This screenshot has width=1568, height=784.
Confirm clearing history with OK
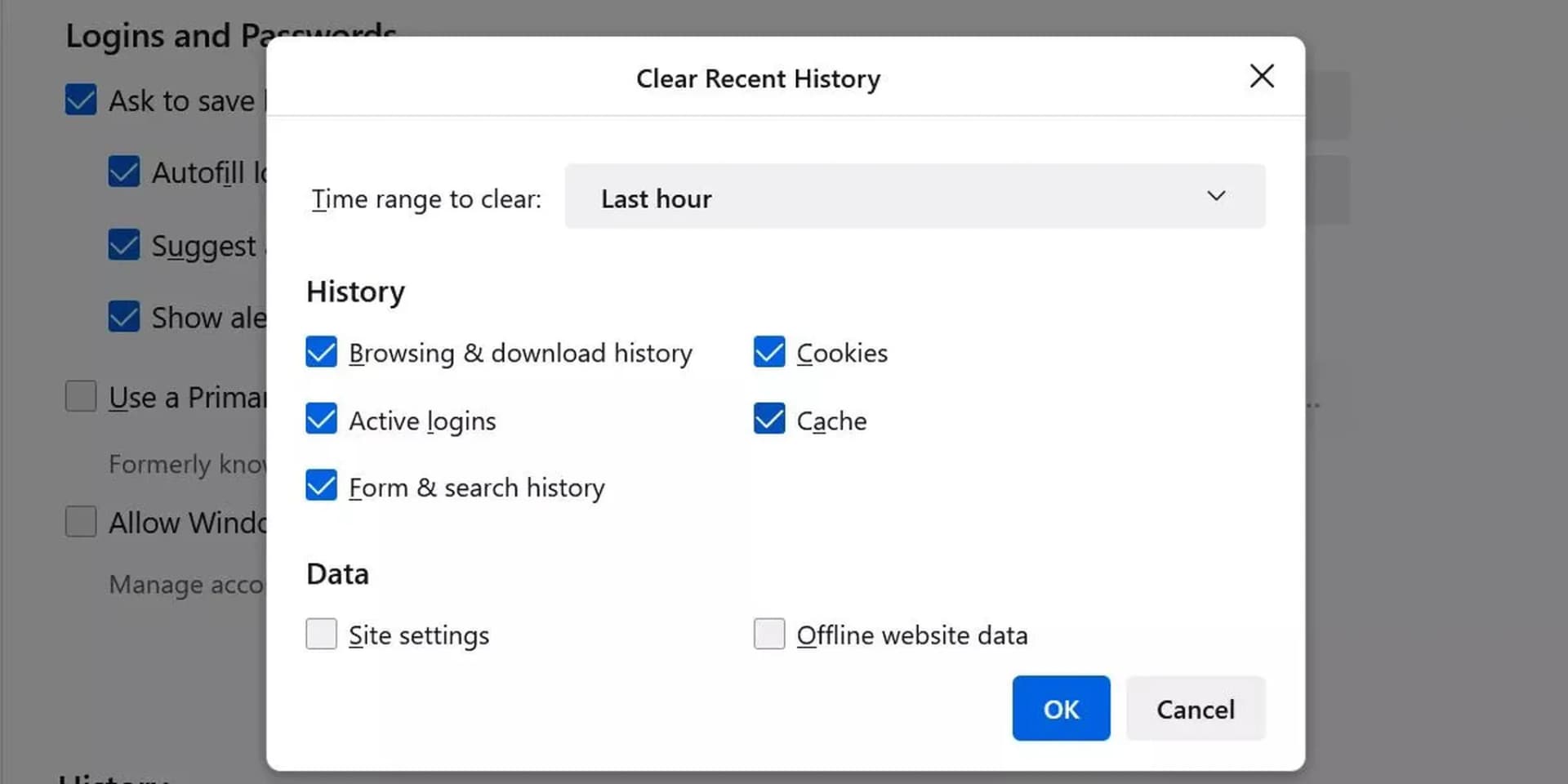tap(1060, 709)
